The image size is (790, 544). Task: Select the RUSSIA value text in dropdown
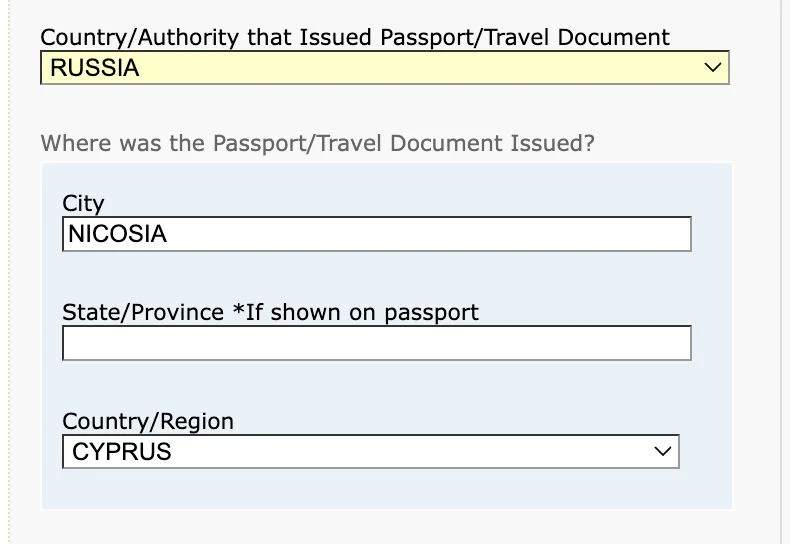click(x=95, y=68)
